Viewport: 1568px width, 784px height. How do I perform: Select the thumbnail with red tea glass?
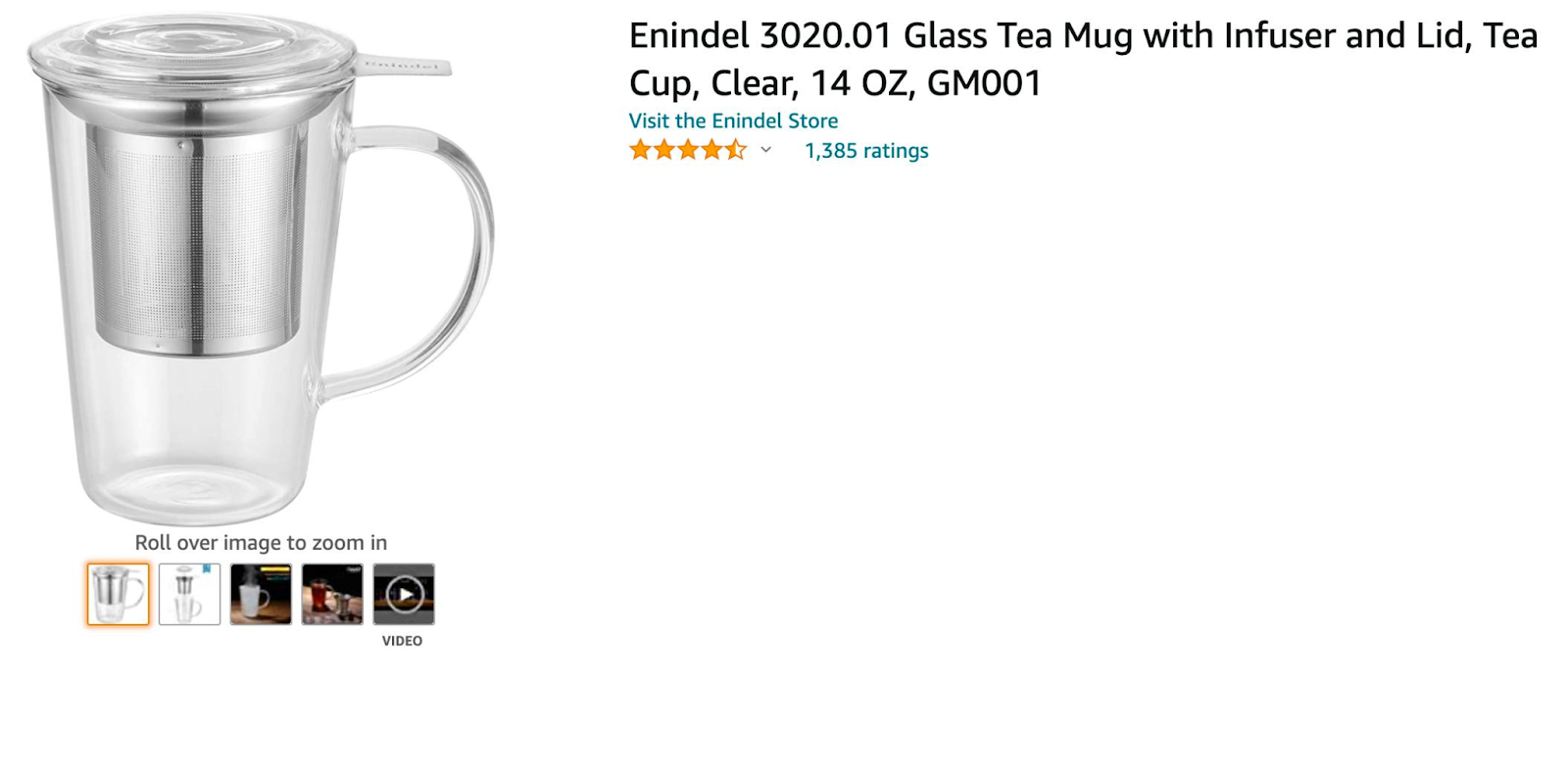pos(332,594)
